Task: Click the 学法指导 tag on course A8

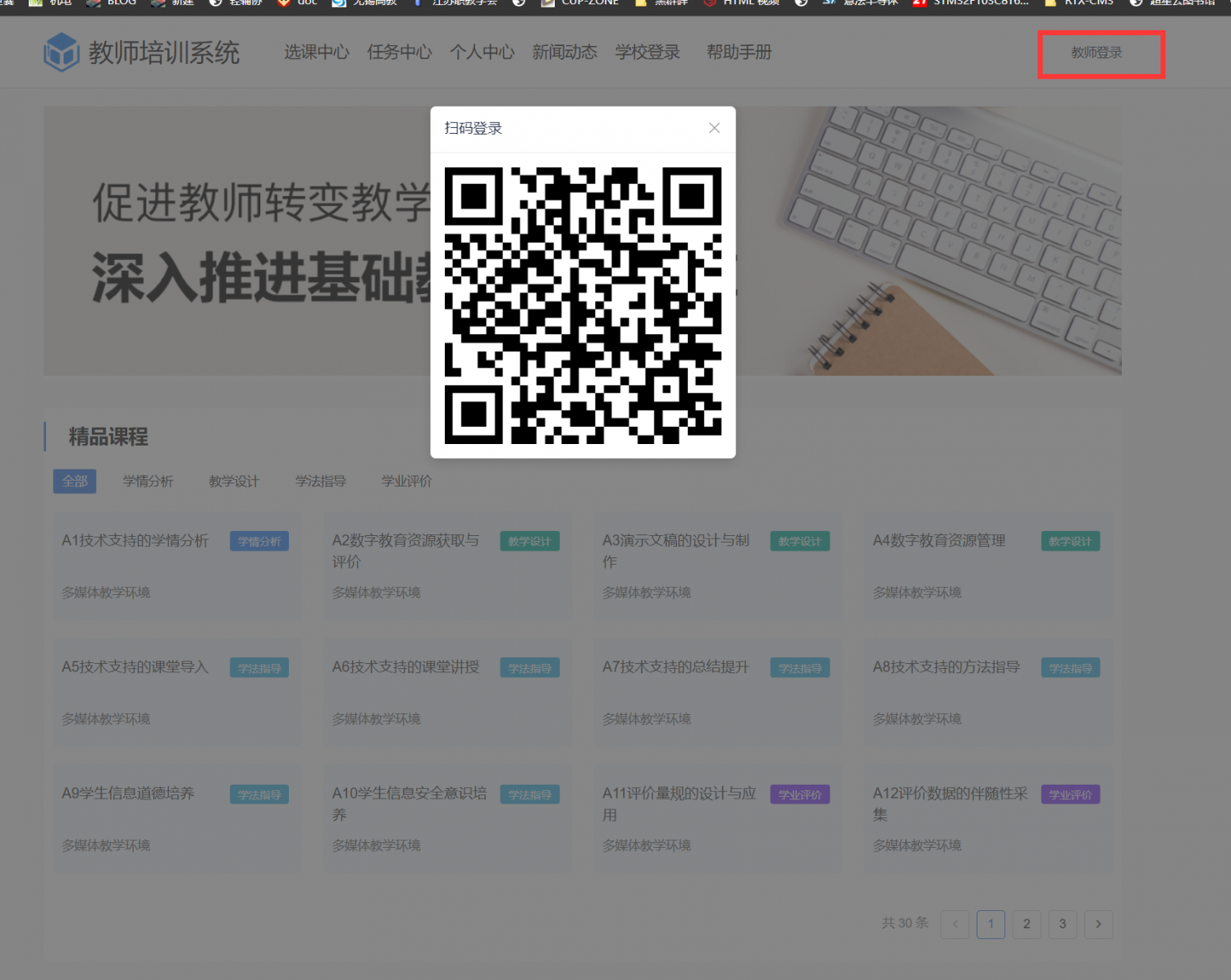Action: [x=1070, y=668]
